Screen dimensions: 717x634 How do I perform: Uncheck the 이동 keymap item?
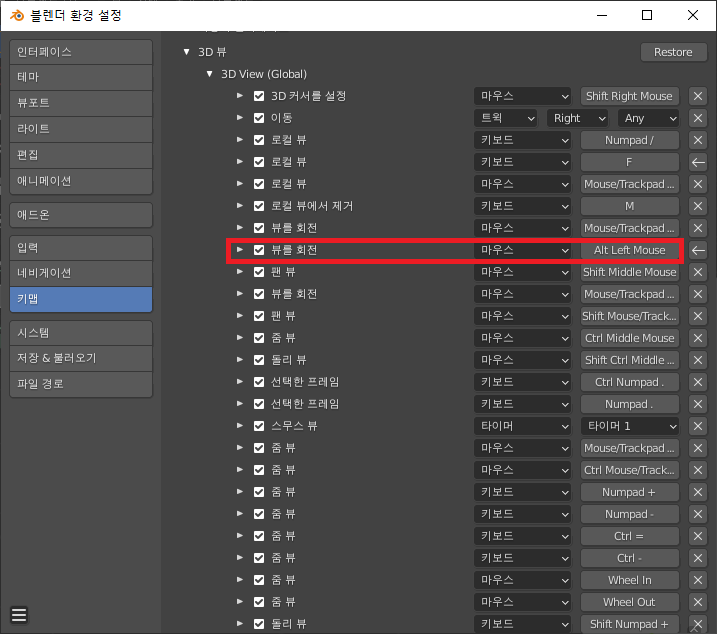click(x=259, y=118)
